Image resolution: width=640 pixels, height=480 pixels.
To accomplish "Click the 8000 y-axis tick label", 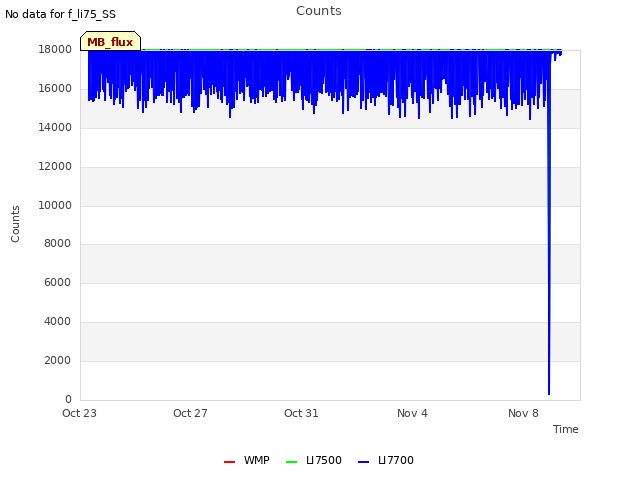I will [58, 243].
